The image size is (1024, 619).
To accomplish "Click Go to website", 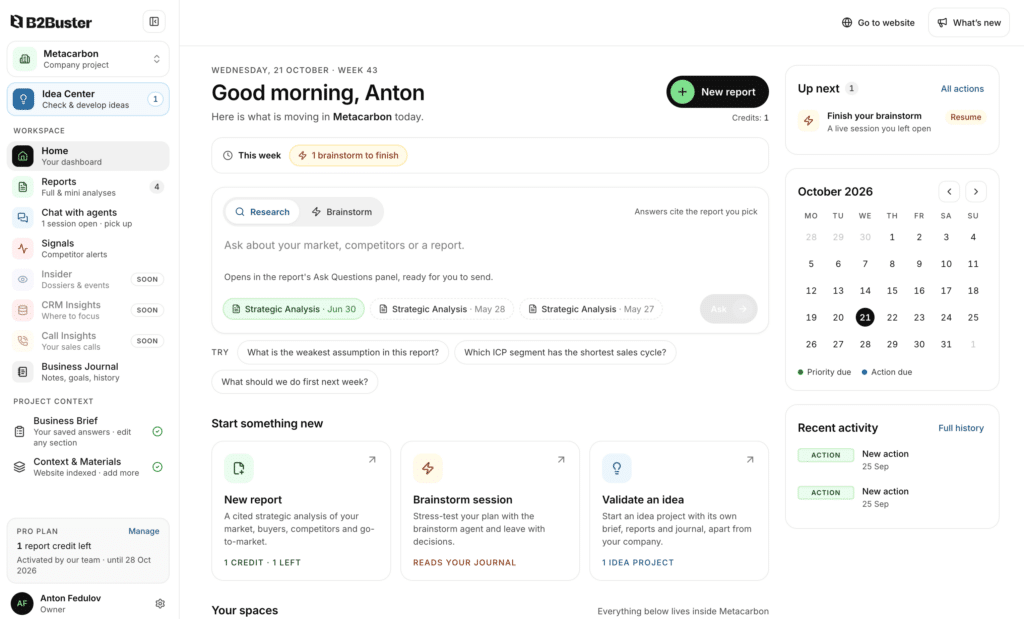I will click(878, 22).
